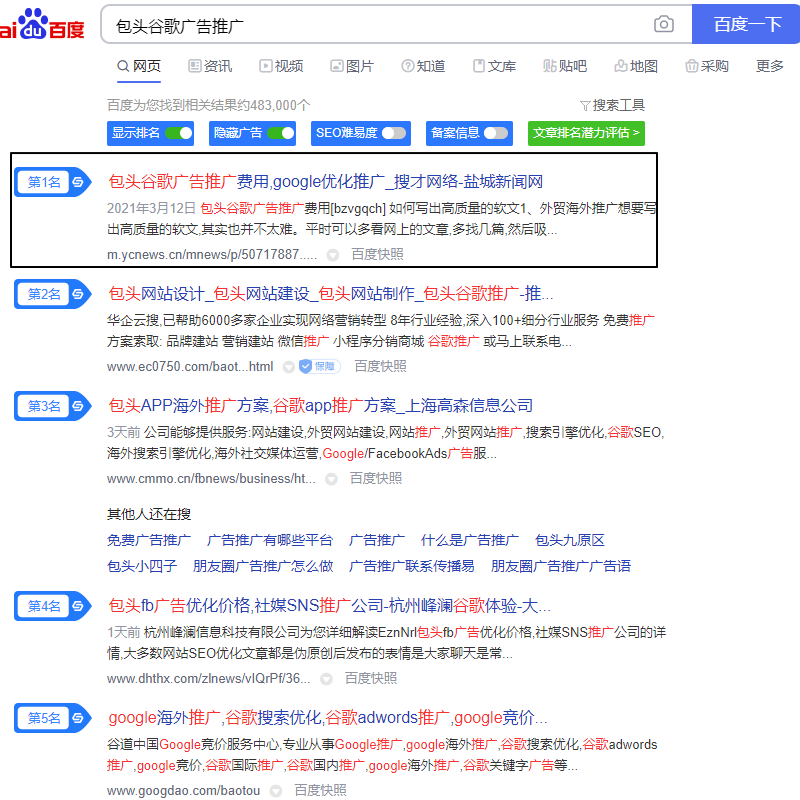The image size is (800, 800).
Task: Open 百度快照 for ec0750.com result
Action: tap(381, 367)
